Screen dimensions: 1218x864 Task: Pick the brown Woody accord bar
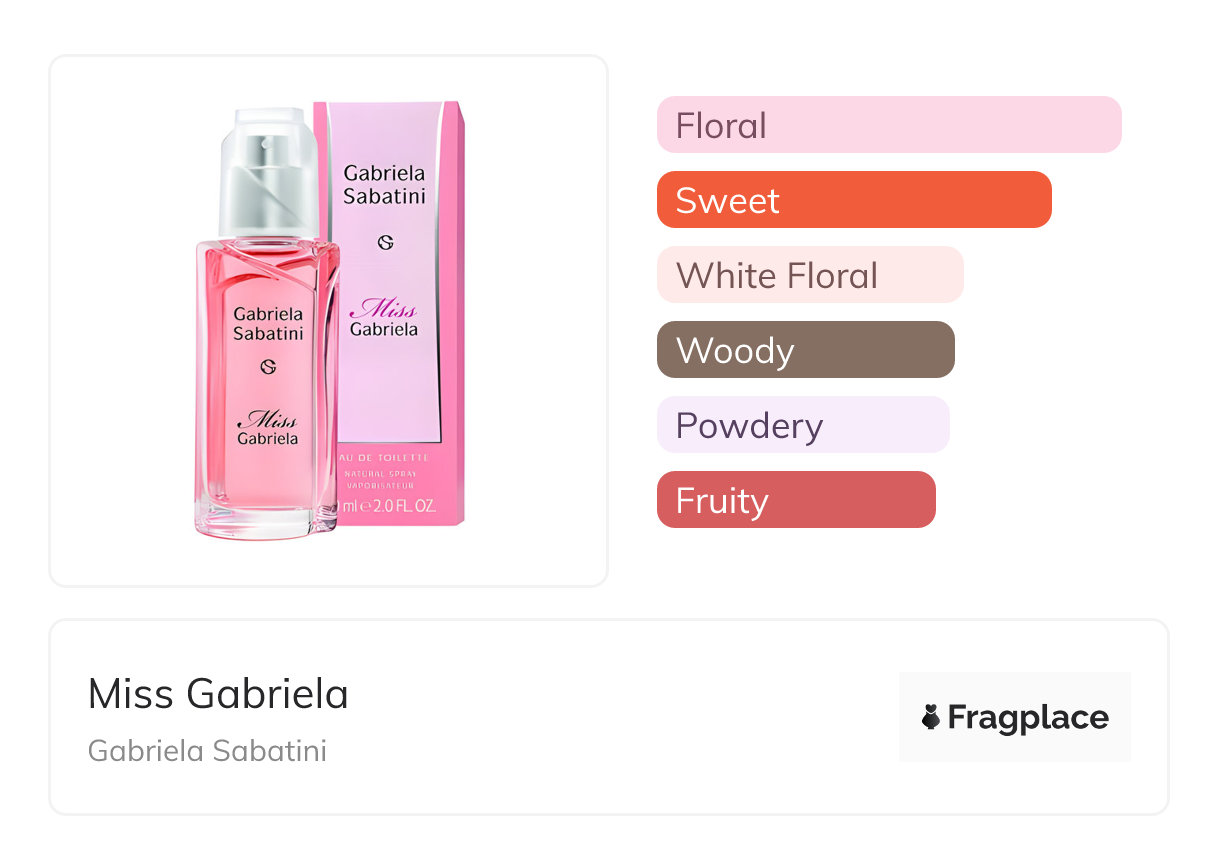coord(805,350)
